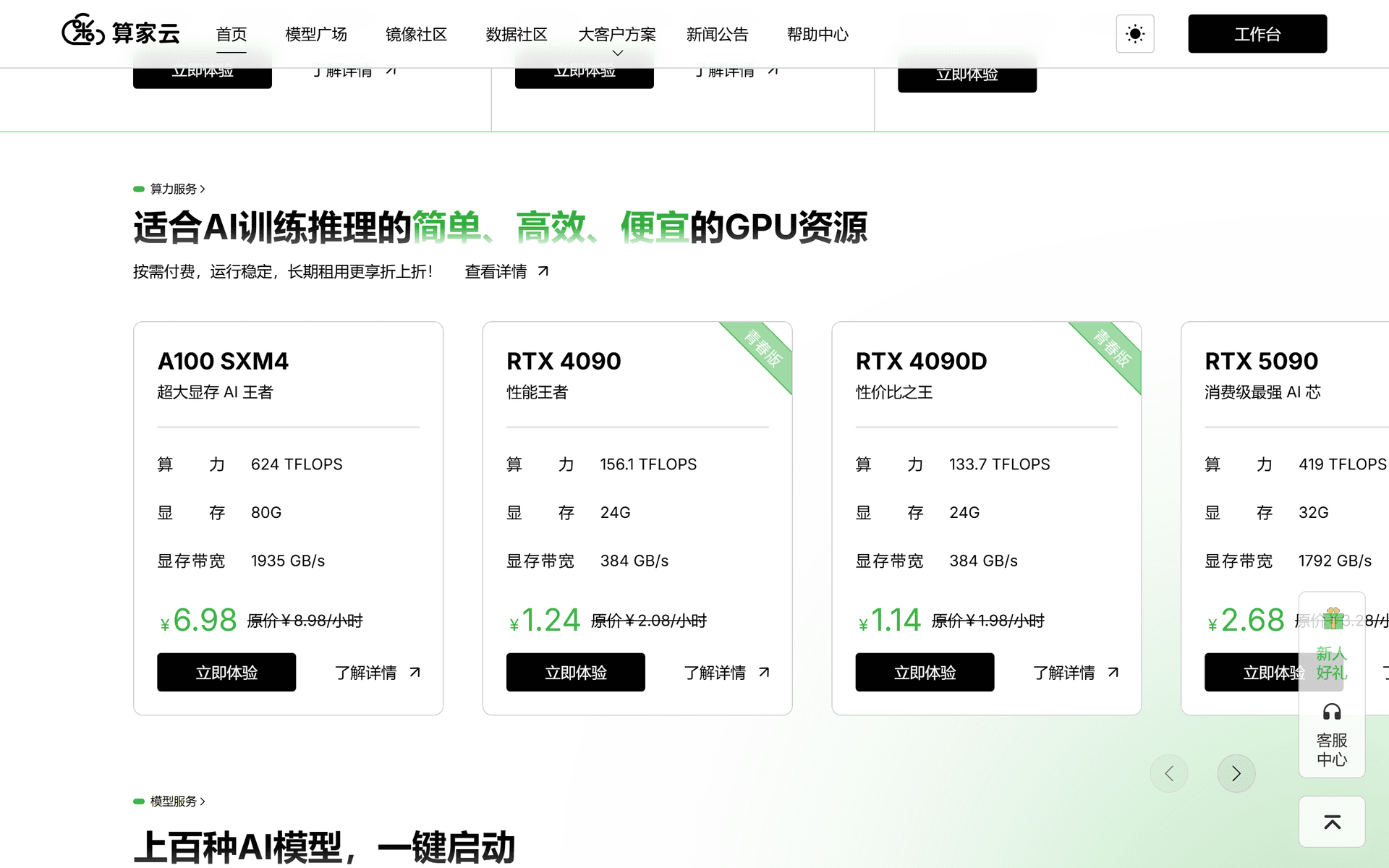
Task: Click the 青春版 ribbon on RTX 4090 card
Action: tap(763, 348)
